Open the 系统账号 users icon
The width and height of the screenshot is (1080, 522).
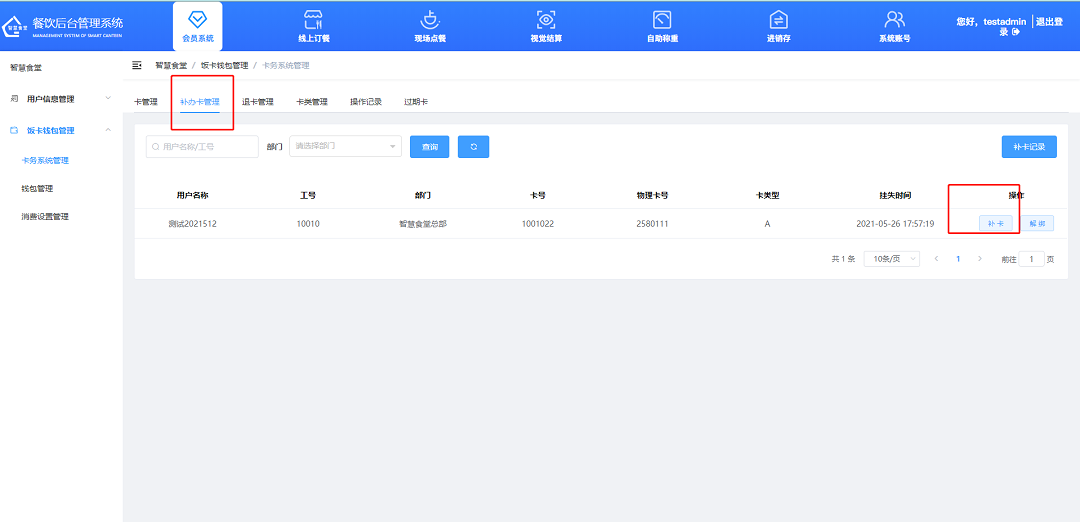click(894, 19)
